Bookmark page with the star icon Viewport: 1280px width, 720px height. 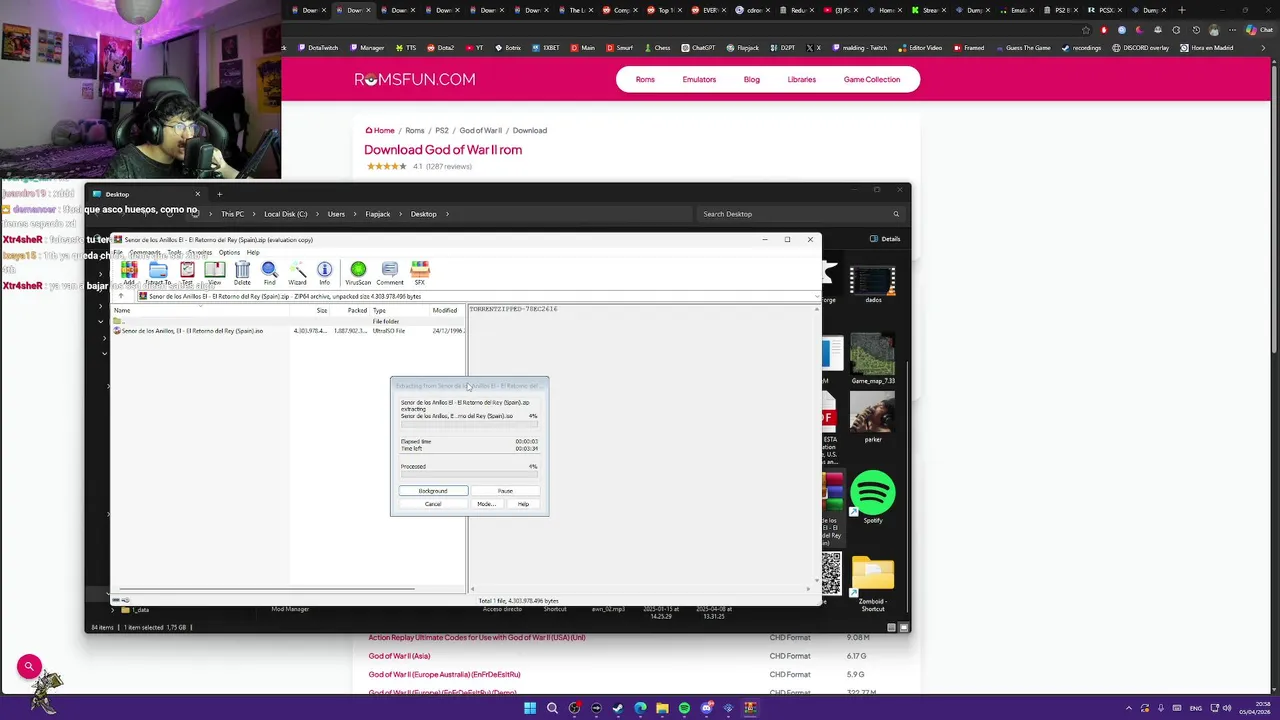tap(1086, 30)
